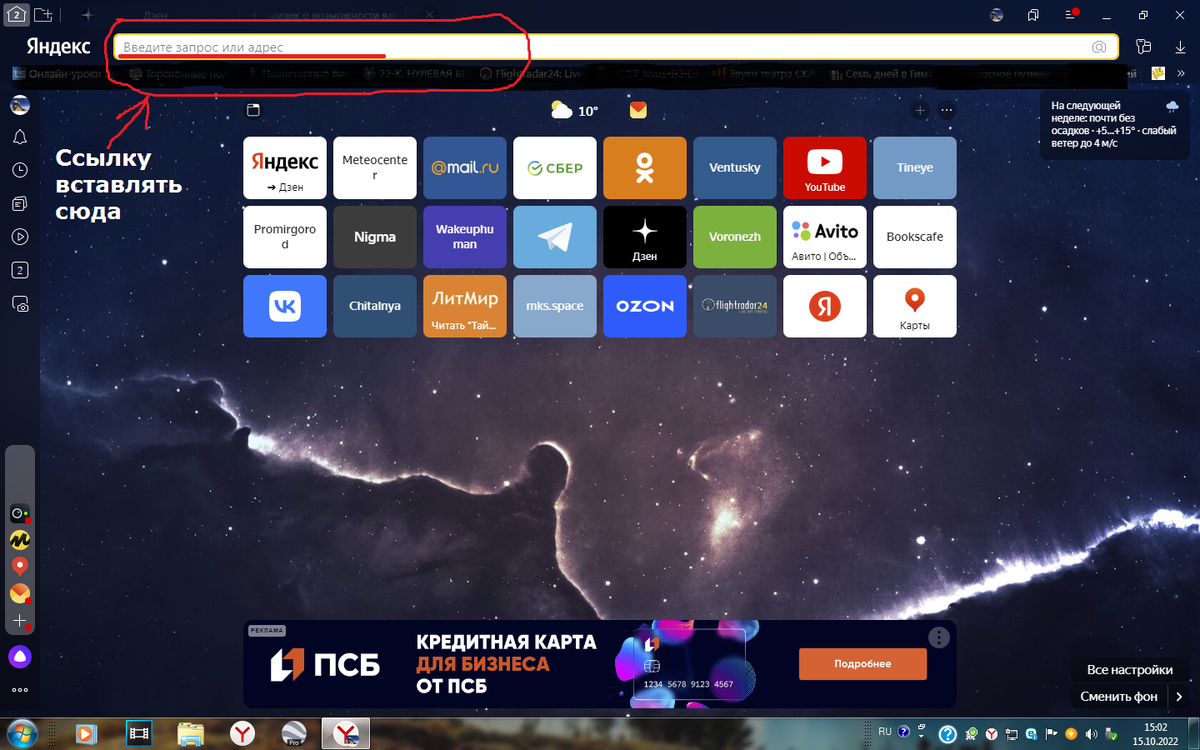Open the tab count indicator in top-left

point(17,15)
